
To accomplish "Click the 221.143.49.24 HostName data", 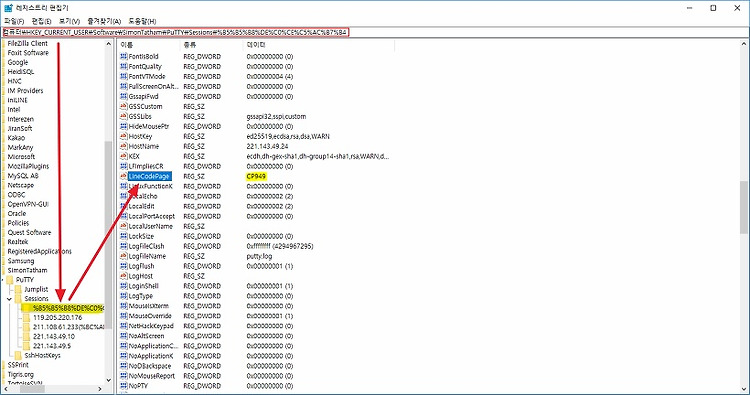I will 267,146.
